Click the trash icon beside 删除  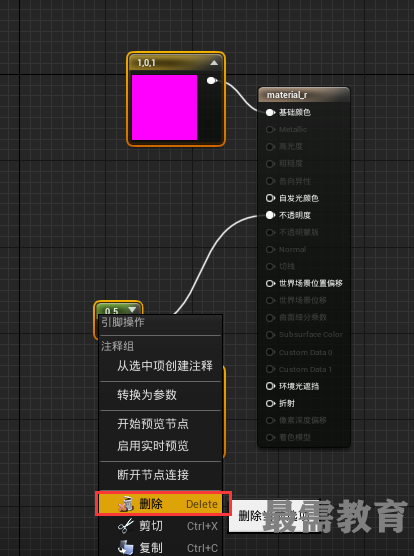(126, 504)
